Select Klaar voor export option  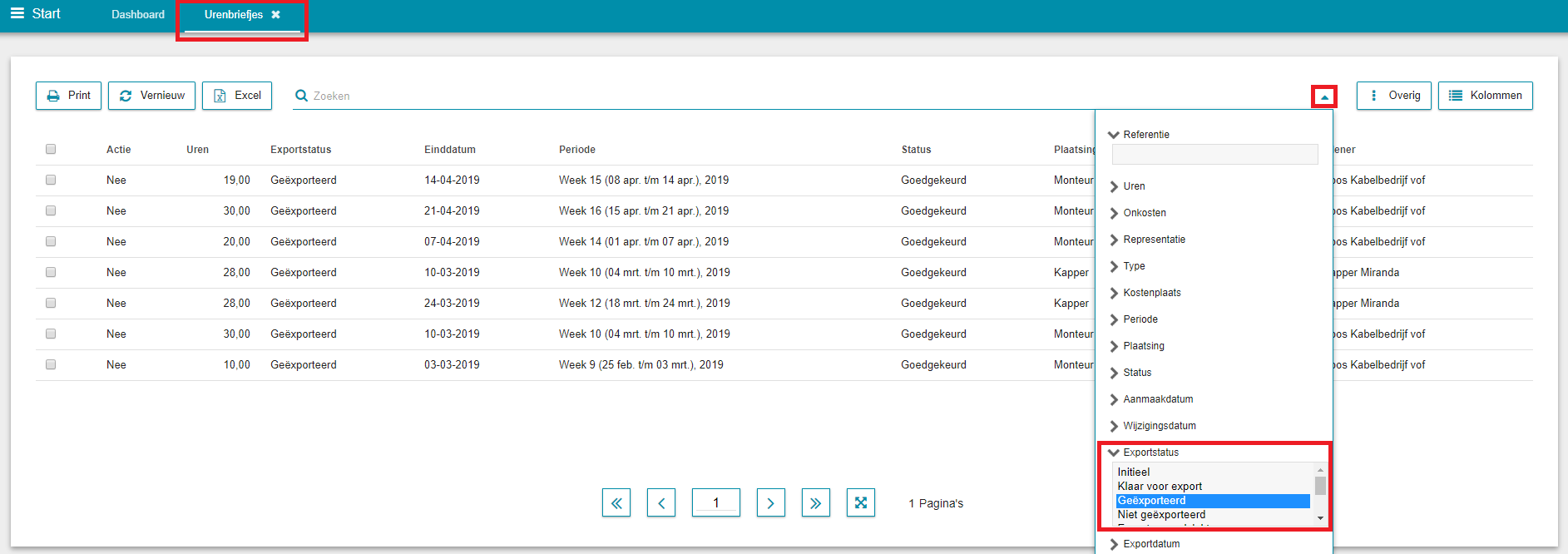[x=1213, y=487]
